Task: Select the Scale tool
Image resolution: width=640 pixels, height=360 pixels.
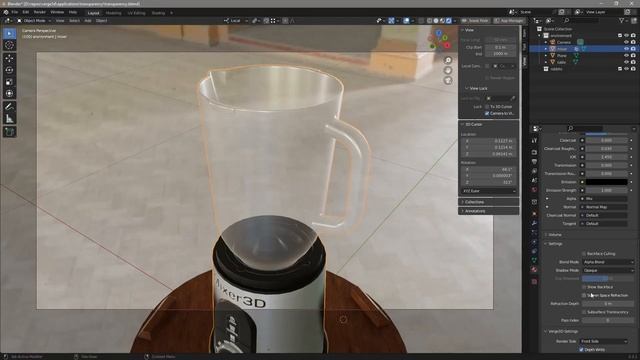Action: pos(9,82)
